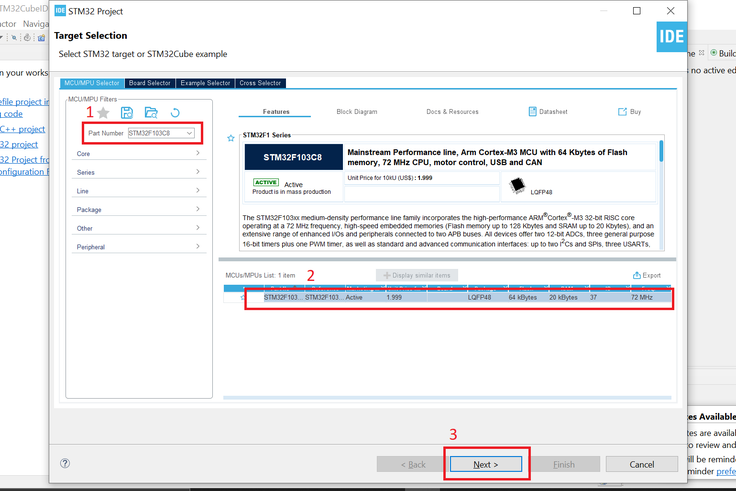Click the ACTIVE status badge
The height and width of the screenshot is (491, 736).
pyautogui.click(x=266, y=182)
